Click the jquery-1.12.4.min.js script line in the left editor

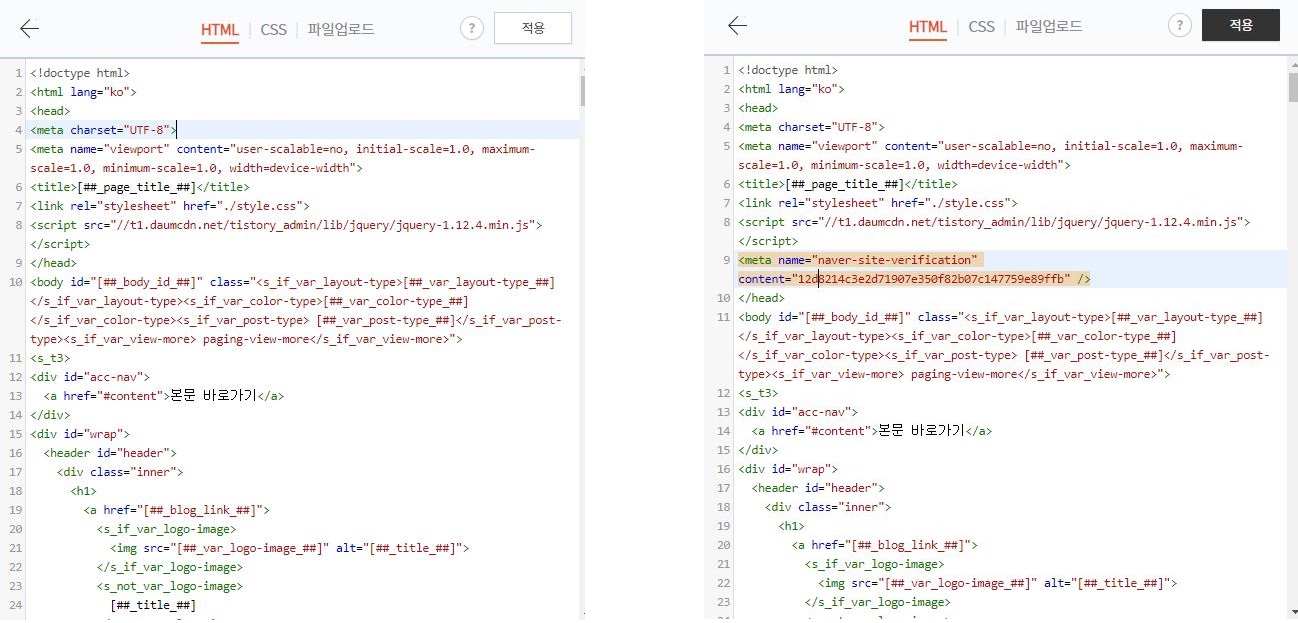click(x=286, y=225)
